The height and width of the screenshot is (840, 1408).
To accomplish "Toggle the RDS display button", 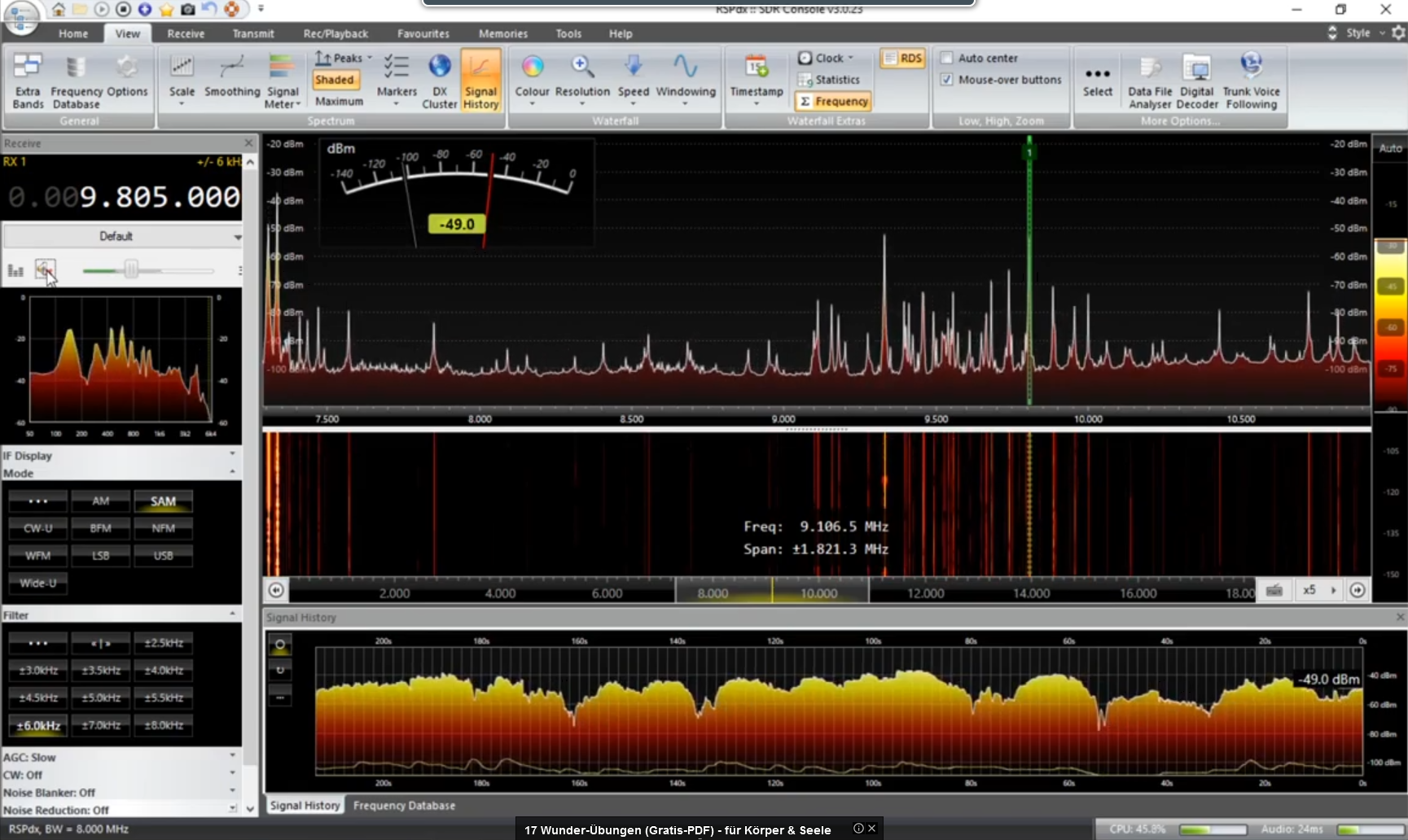I will [902, 58].
